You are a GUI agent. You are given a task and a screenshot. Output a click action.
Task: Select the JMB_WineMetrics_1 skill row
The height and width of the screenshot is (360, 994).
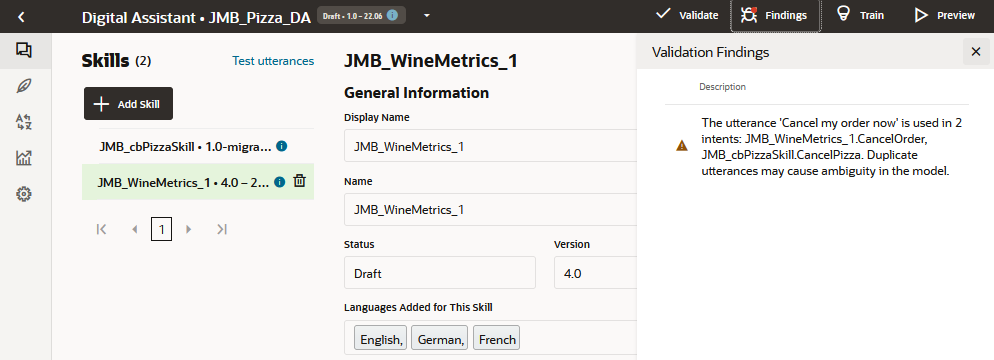[198, 183]
